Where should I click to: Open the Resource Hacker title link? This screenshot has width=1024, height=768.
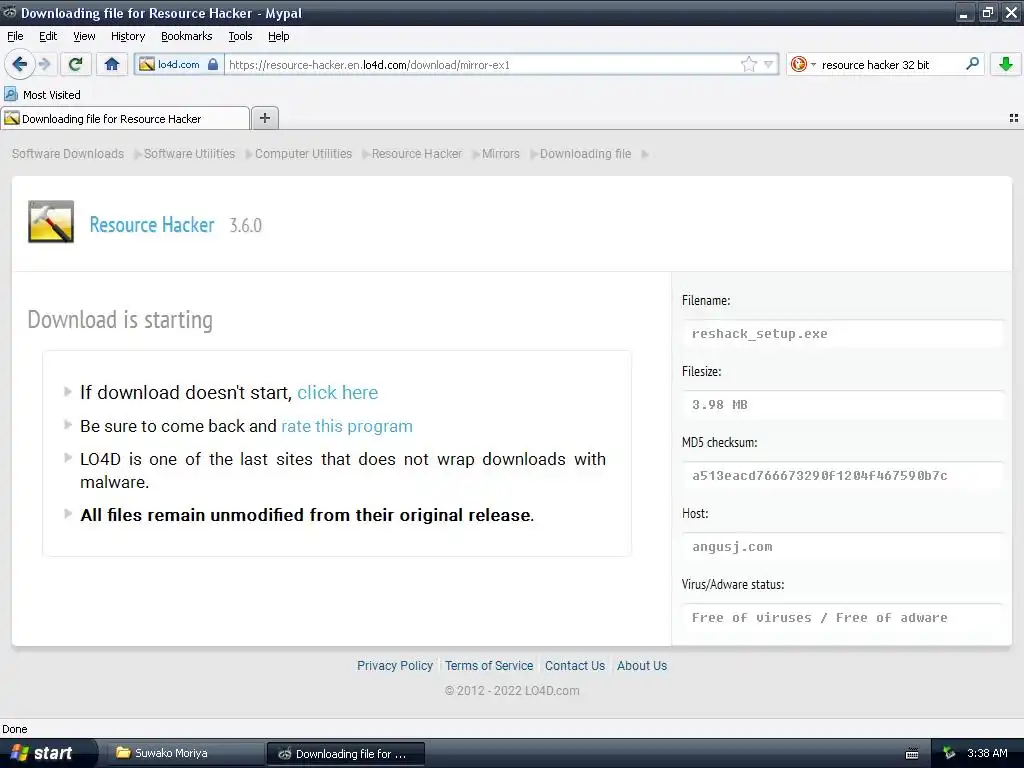tap(152, 225)
